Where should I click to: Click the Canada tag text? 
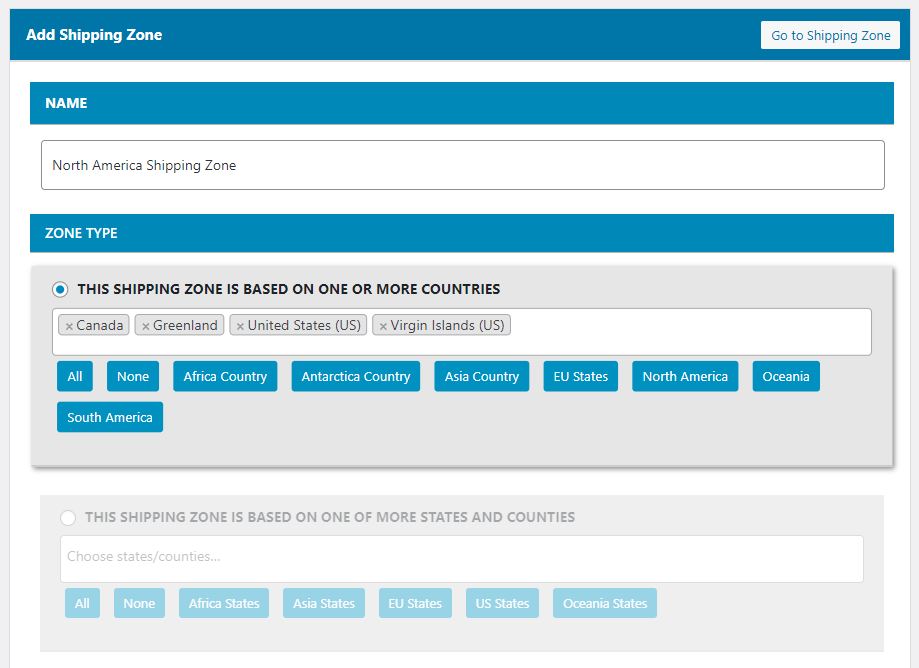click(x=100, y=325)
